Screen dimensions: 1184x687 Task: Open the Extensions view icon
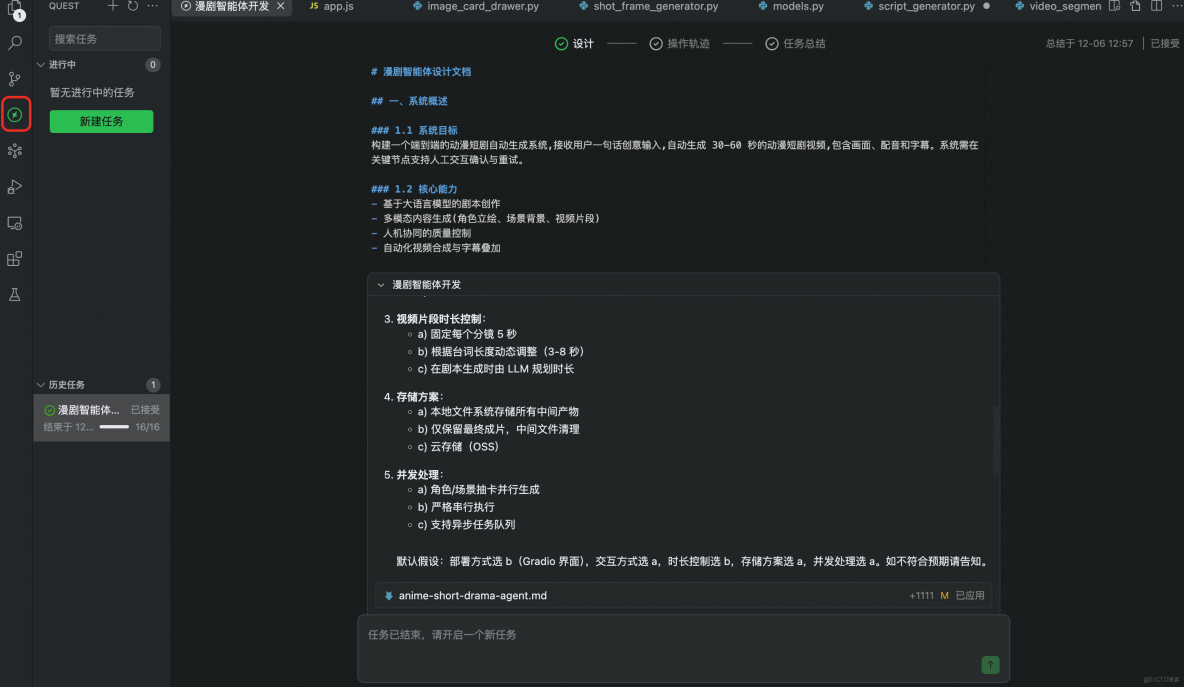tap(14, 259)
